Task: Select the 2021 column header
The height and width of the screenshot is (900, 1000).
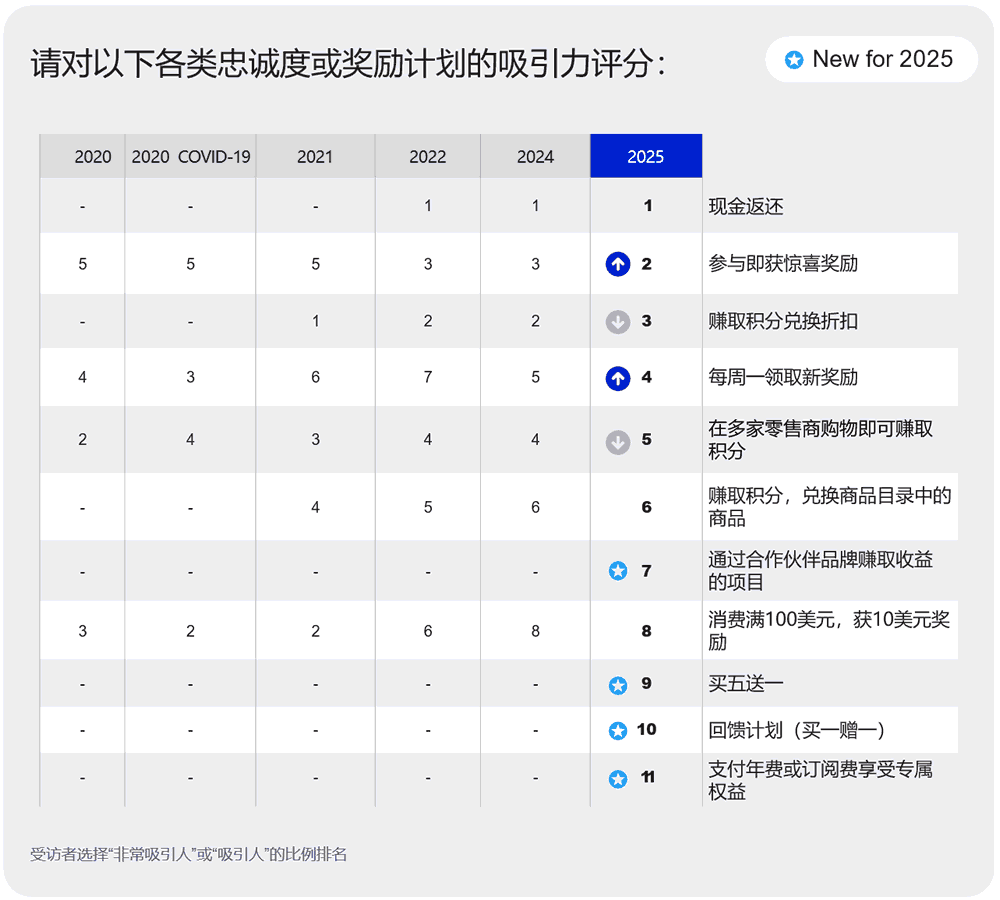Action: (315, 156)
